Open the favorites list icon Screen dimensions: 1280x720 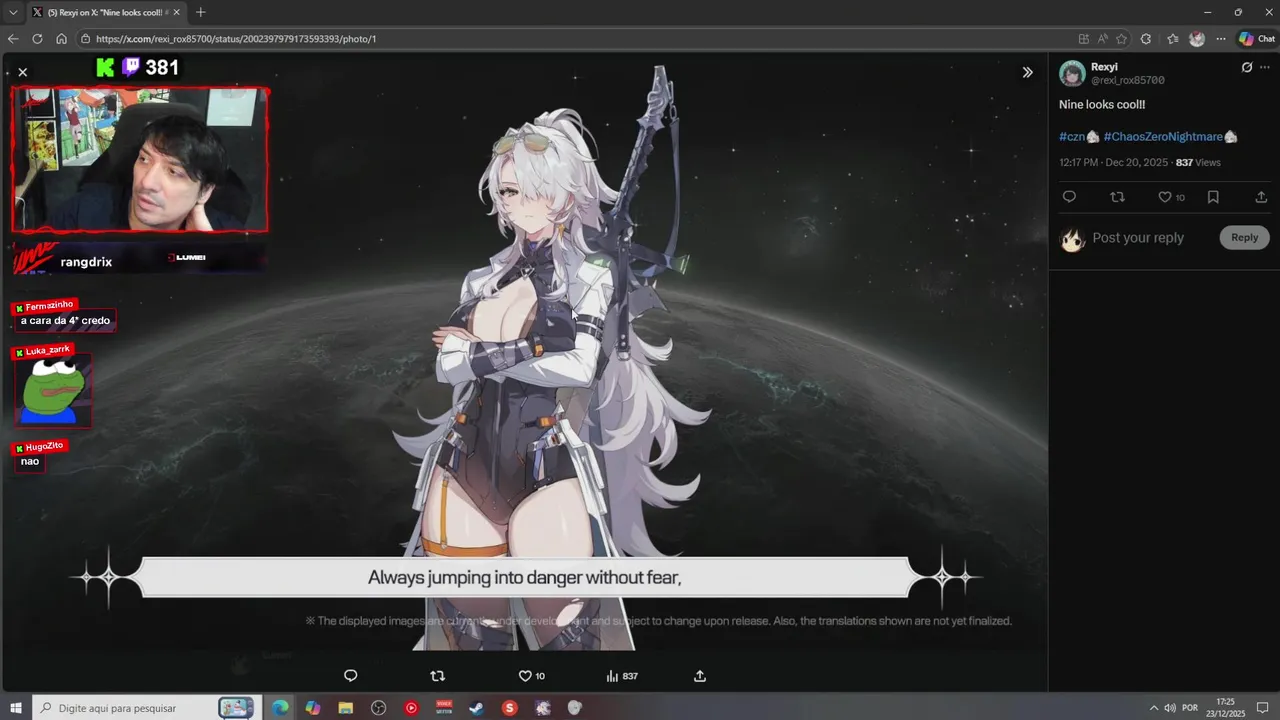point(1173,39)
